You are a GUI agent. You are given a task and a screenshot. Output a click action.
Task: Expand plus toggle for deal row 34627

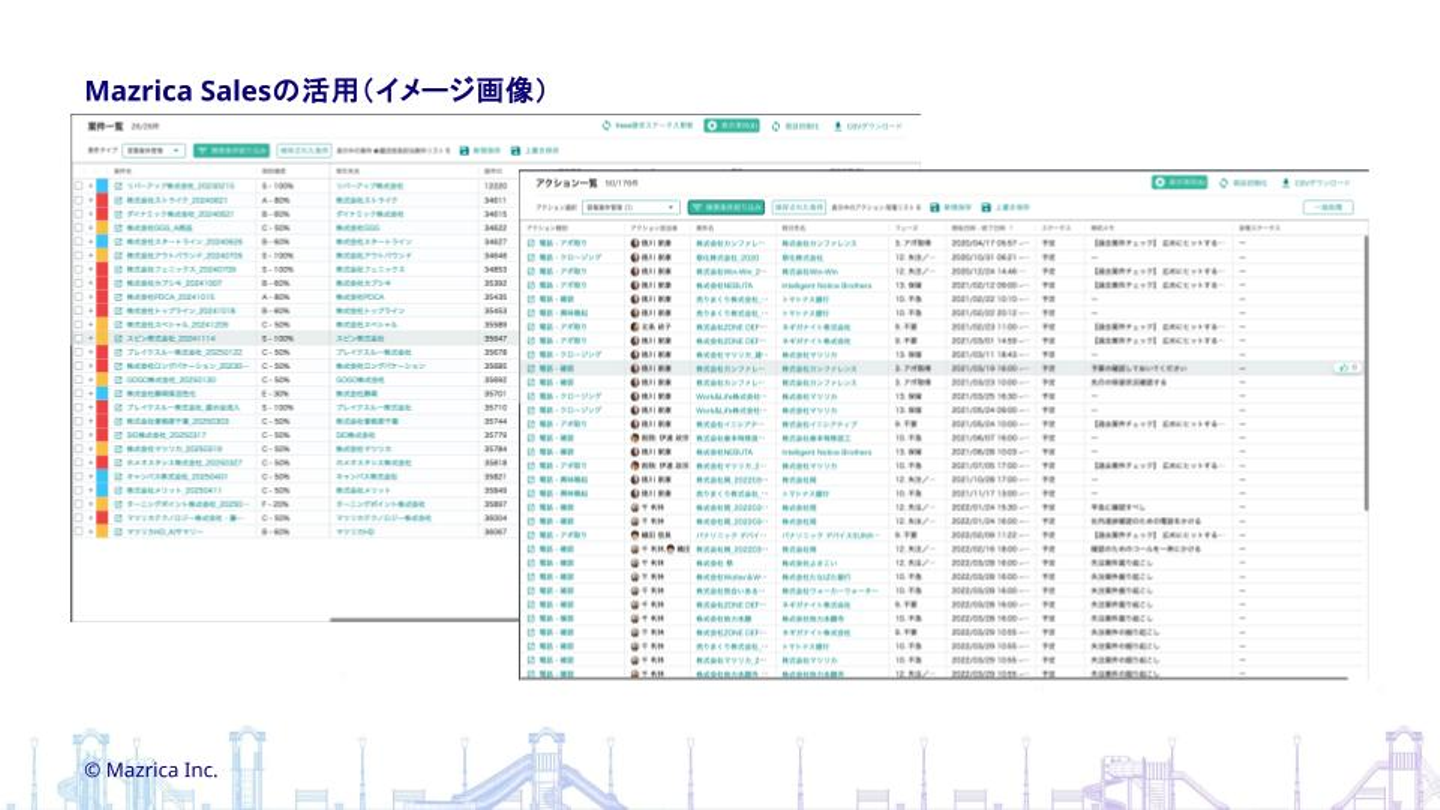[90, 242]
